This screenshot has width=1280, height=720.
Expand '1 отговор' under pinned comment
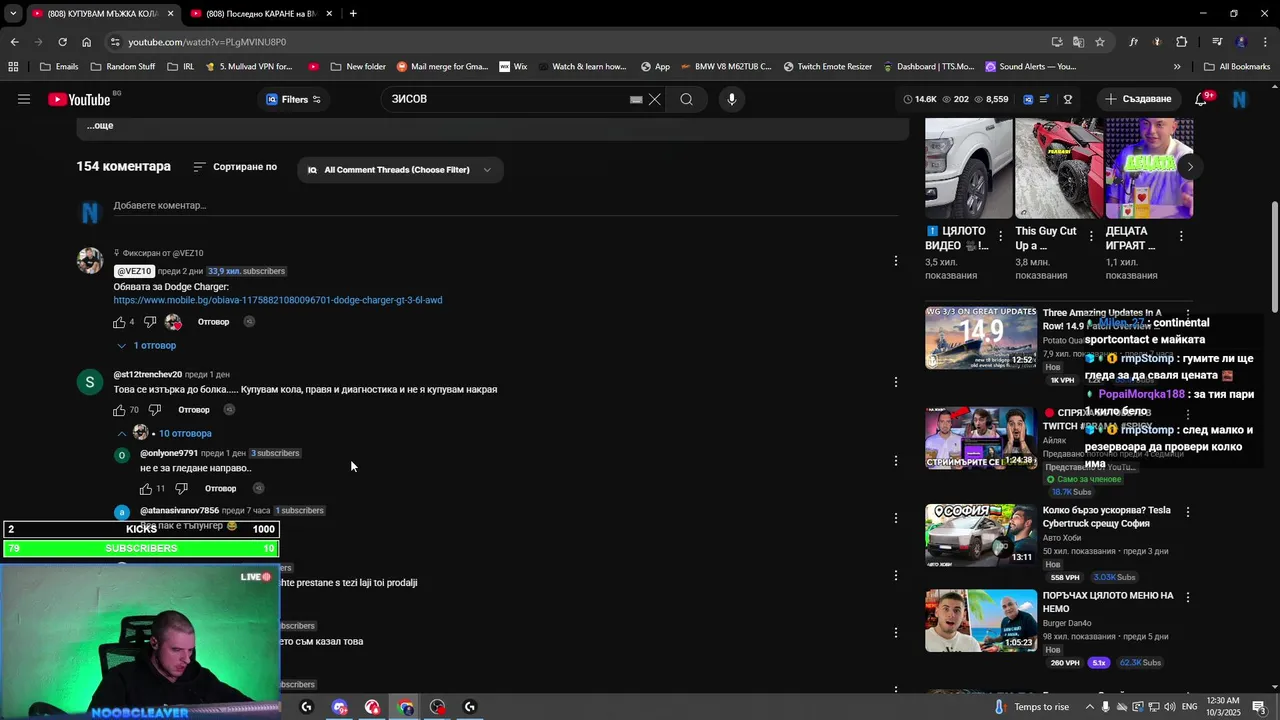(146, 346)
